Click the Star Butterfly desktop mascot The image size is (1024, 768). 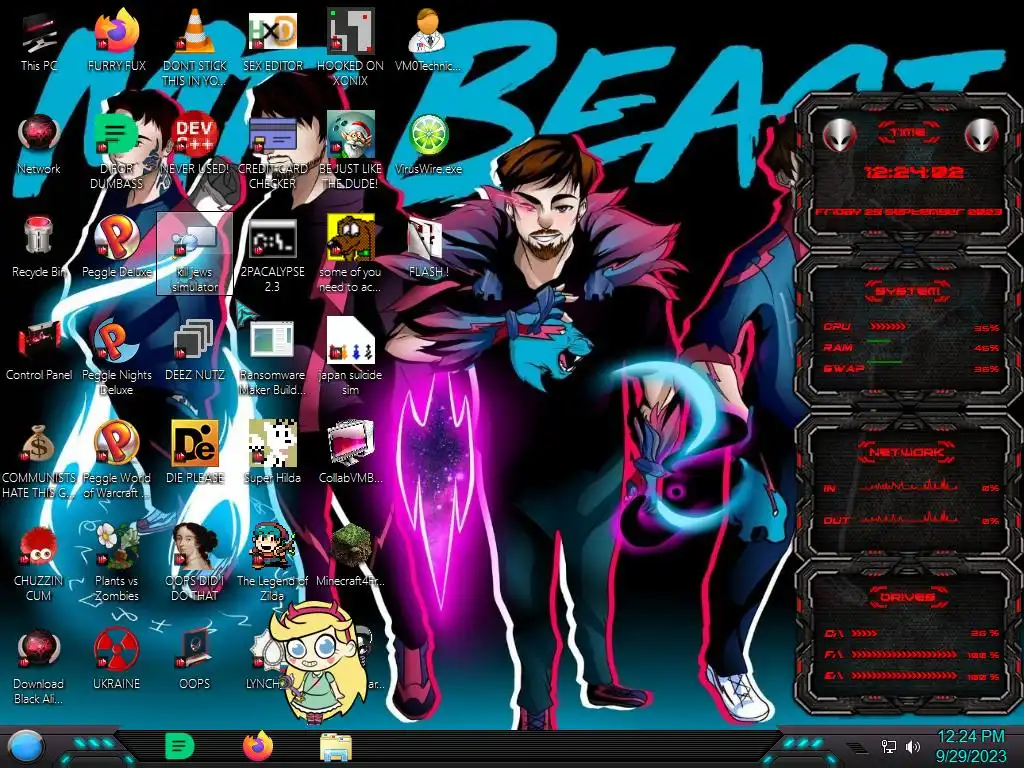point(317,661)
